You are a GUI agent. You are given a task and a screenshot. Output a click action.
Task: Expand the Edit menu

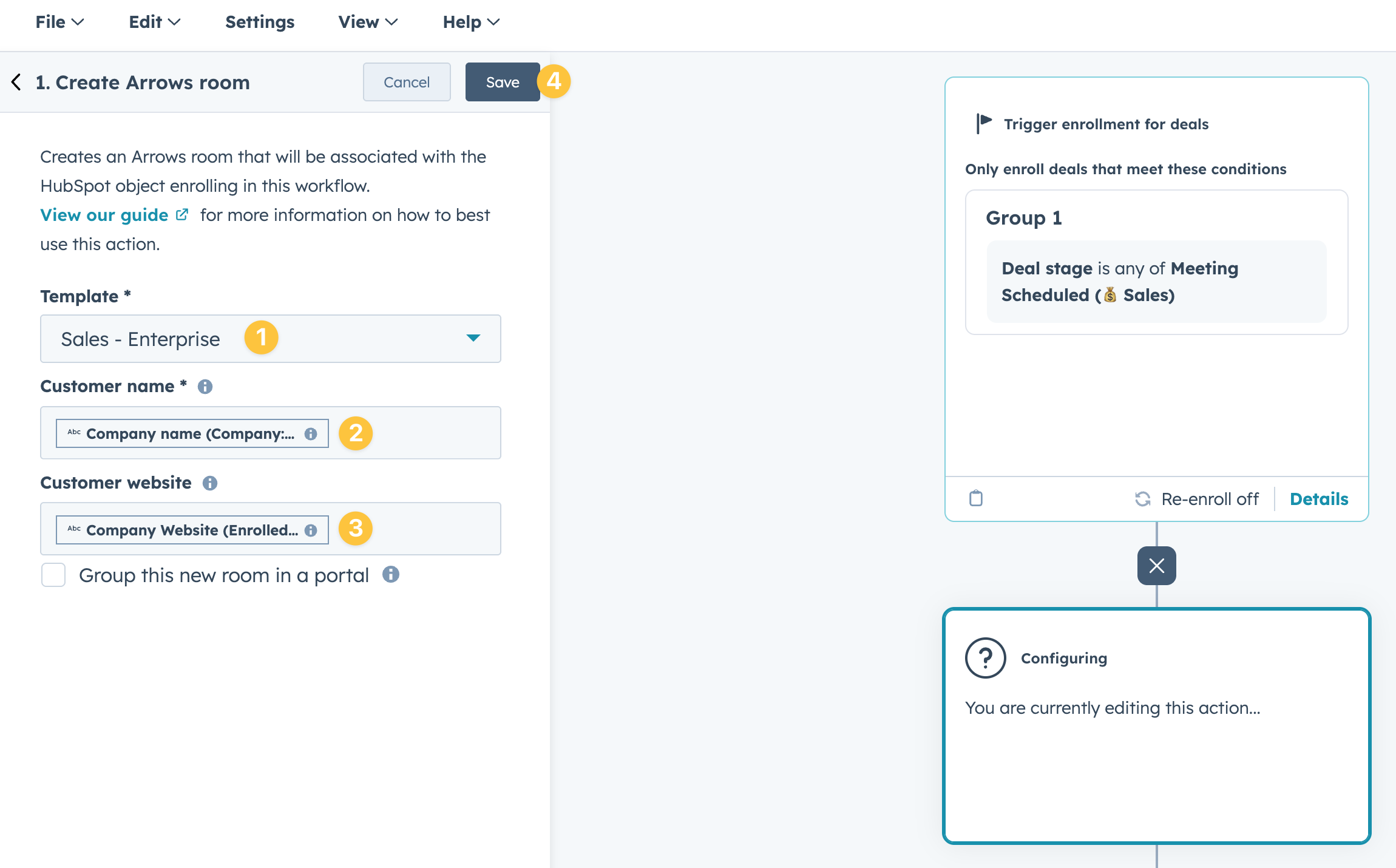(154, 22)
